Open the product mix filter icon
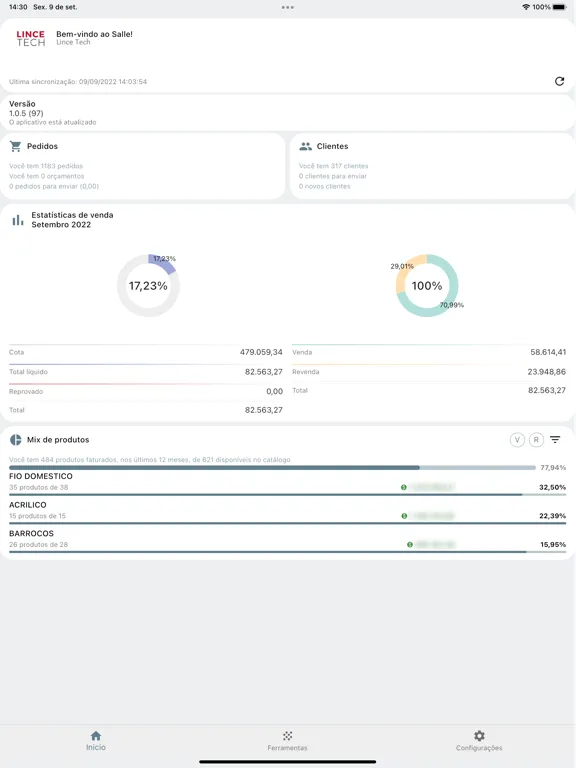 555,439
